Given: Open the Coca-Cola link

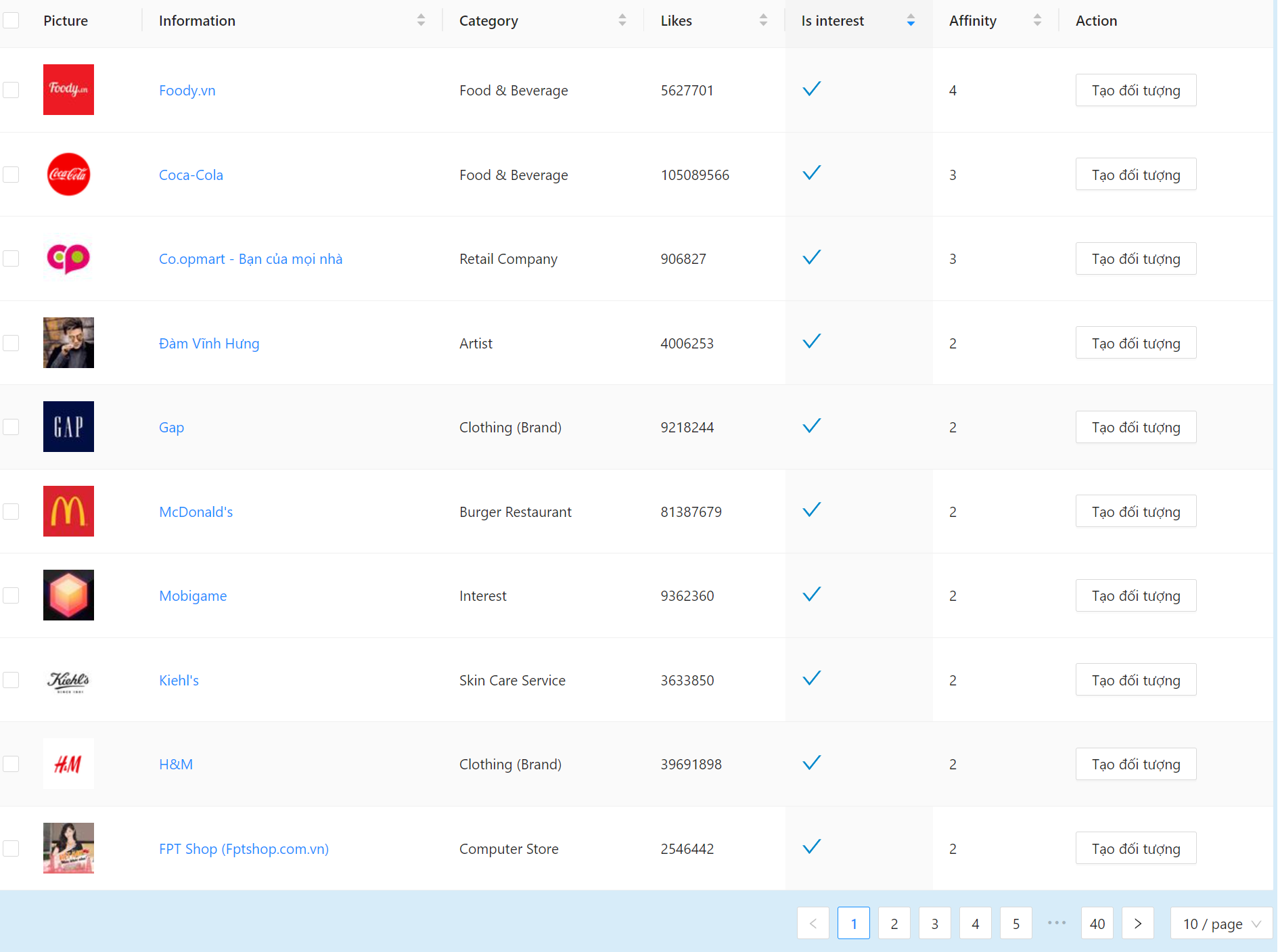Looking at the screenshot, I should [x=191, y=175].
